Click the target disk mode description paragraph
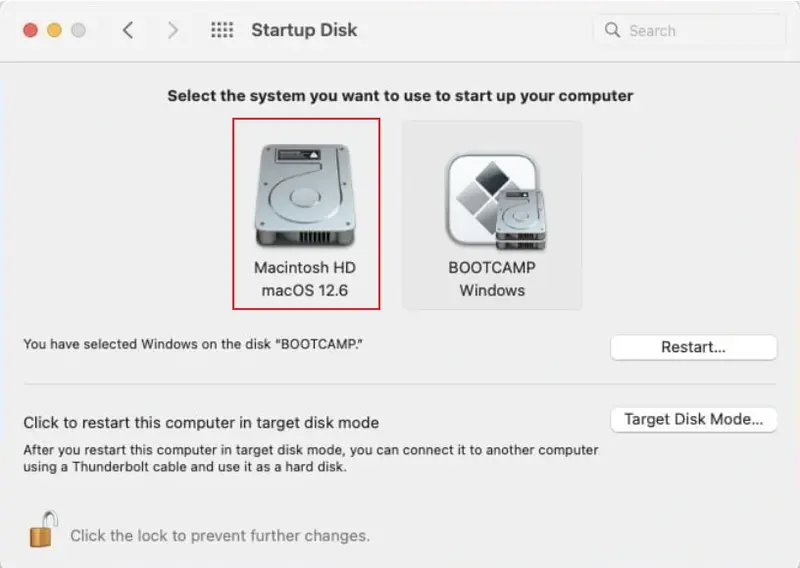The width and height of the screenshot is (800, 568). (x=311, y=458)
